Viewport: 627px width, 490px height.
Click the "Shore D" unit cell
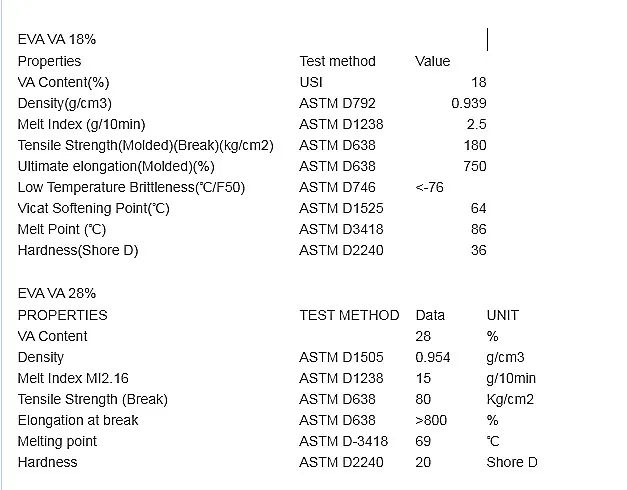click(x=511, y=462)
